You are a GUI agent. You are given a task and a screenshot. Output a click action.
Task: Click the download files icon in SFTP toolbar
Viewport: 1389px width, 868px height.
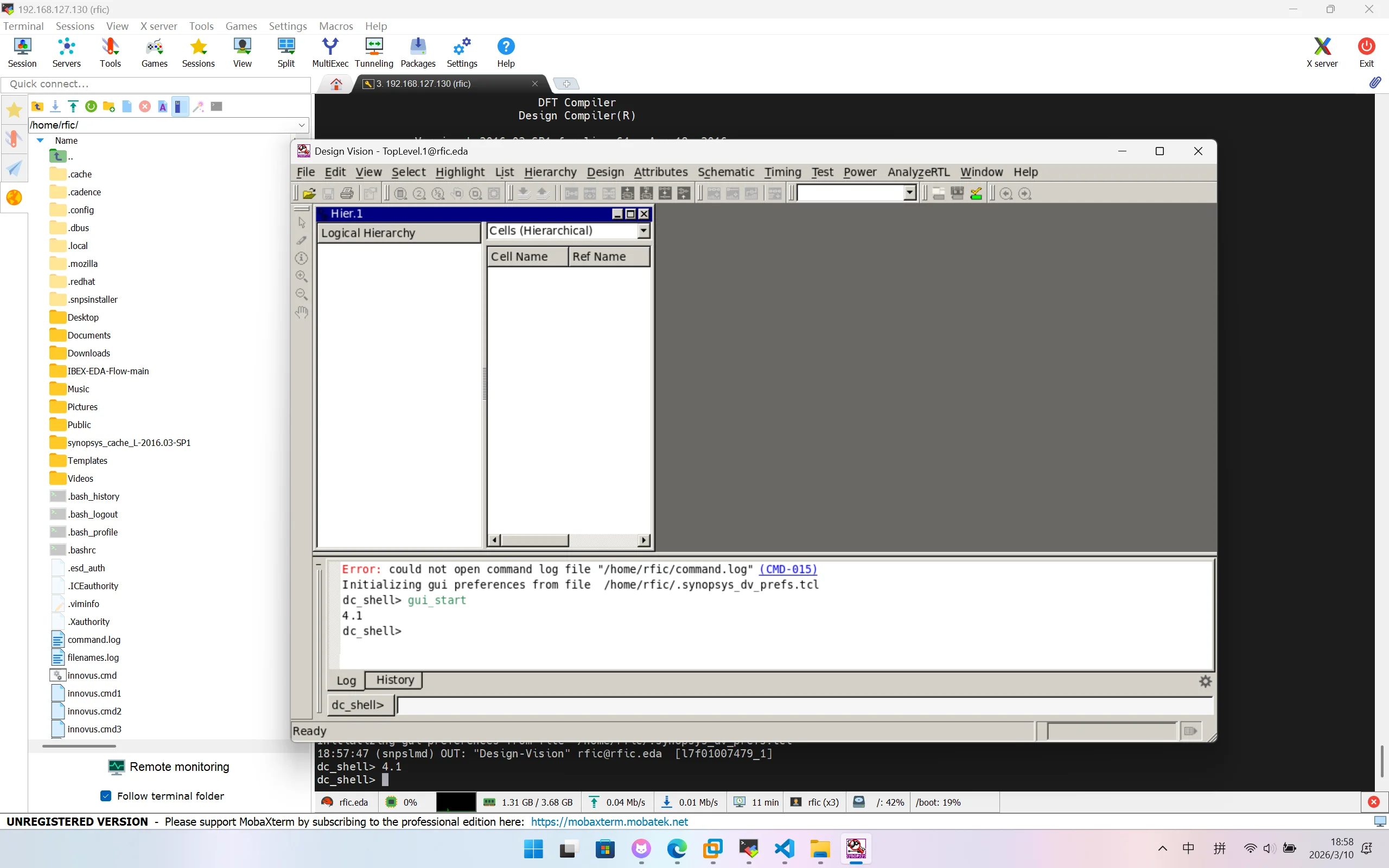tap(55, 106)
